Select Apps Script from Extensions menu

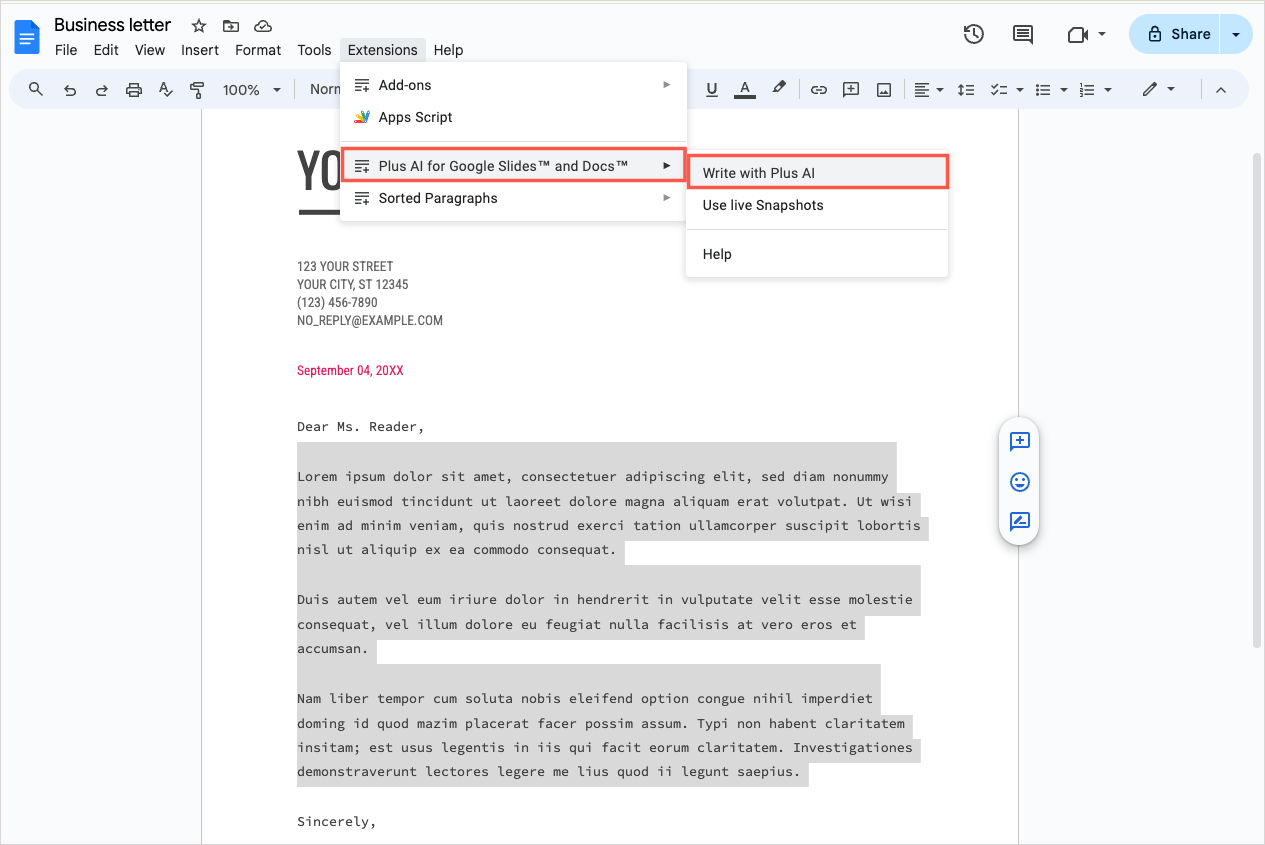tap(513, 117)
